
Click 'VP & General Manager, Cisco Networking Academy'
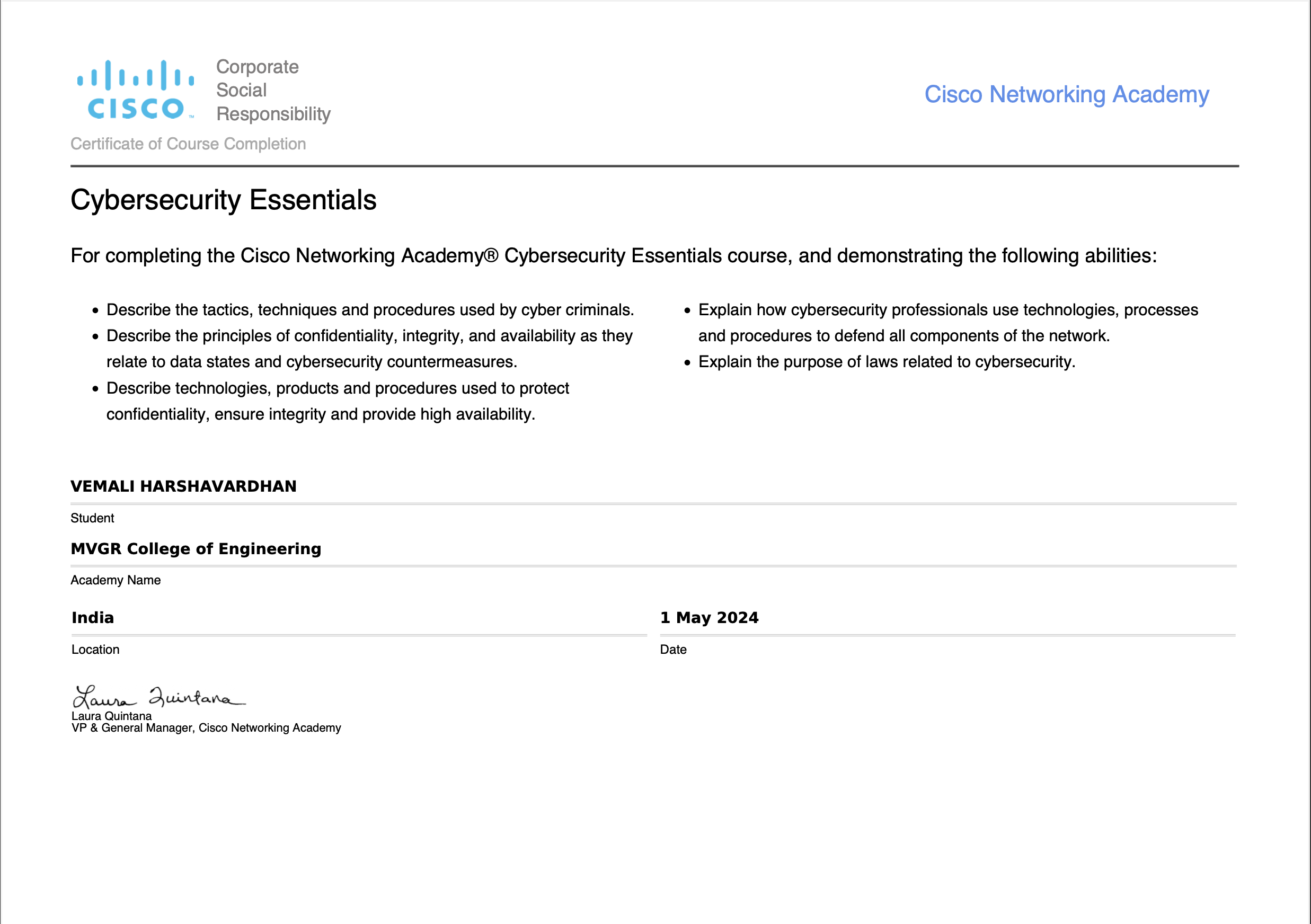pos(206,727)
